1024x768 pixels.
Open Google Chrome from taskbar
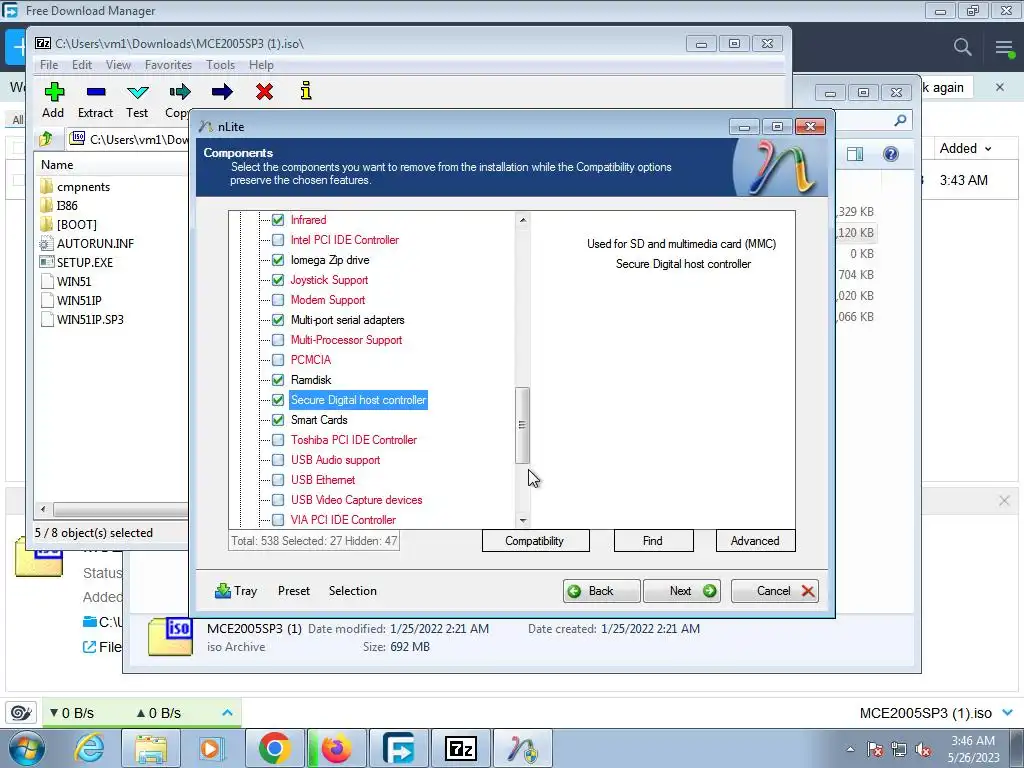point(274,748)
